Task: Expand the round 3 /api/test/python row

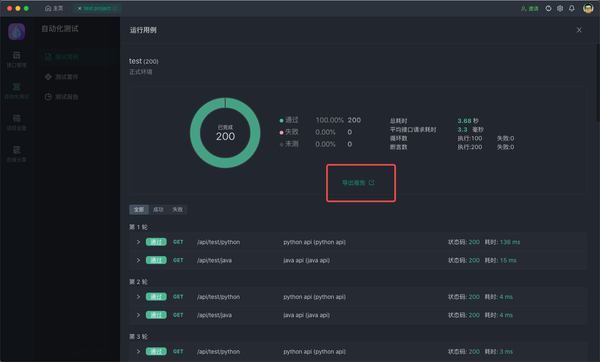Action: pos(138,351)
